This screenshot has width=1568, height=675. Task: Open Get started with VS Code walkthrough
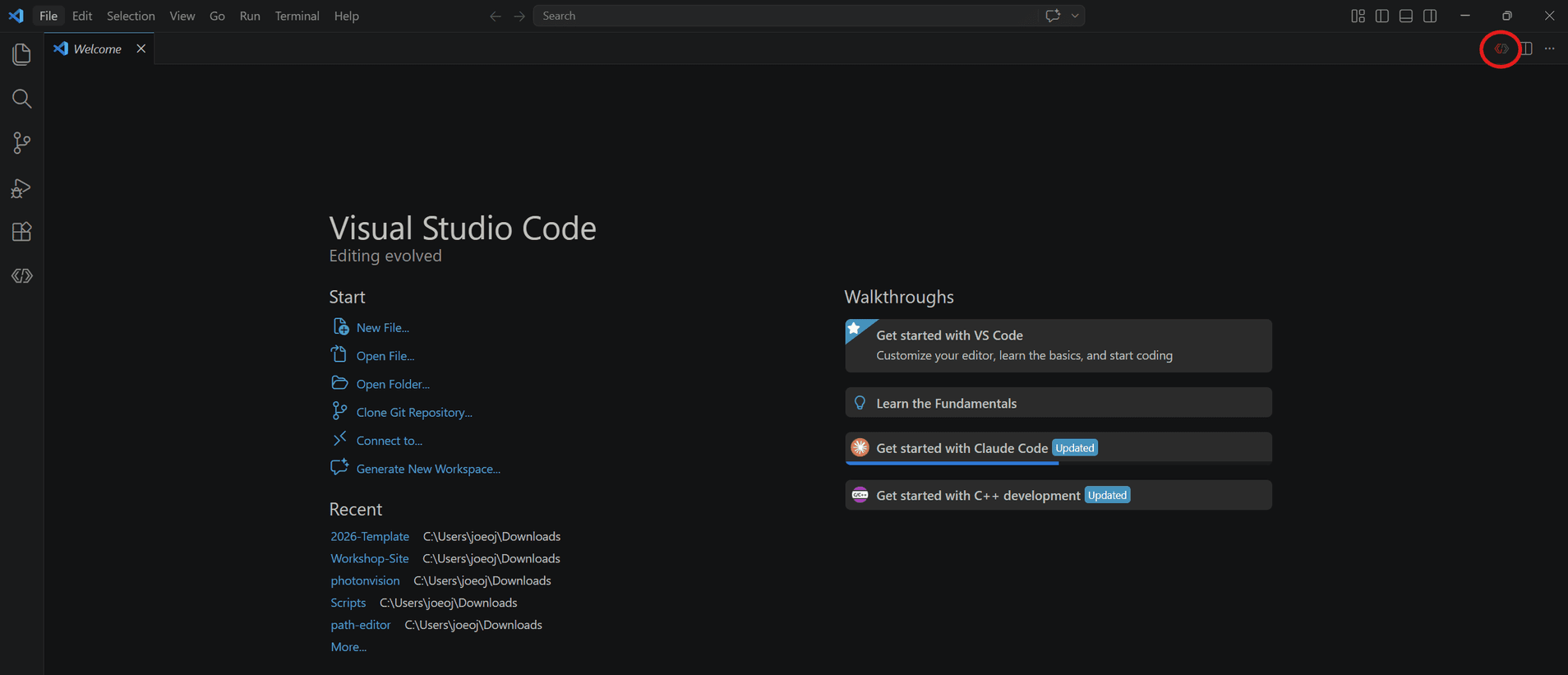tap(1058, 346)
